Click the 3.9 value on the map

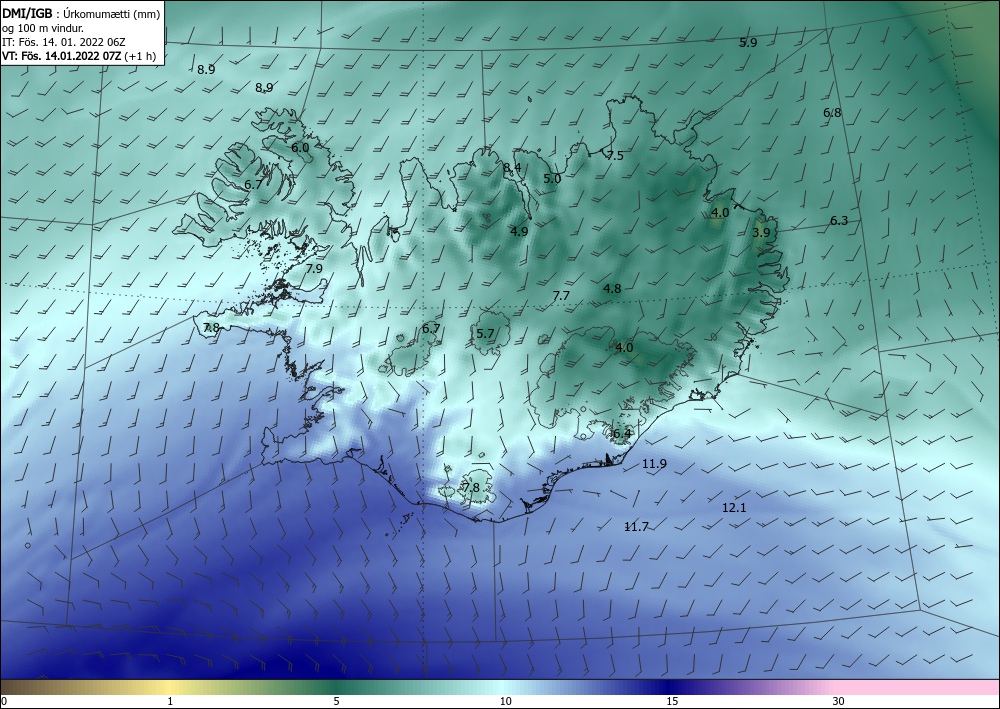click(x=761, y=233)
